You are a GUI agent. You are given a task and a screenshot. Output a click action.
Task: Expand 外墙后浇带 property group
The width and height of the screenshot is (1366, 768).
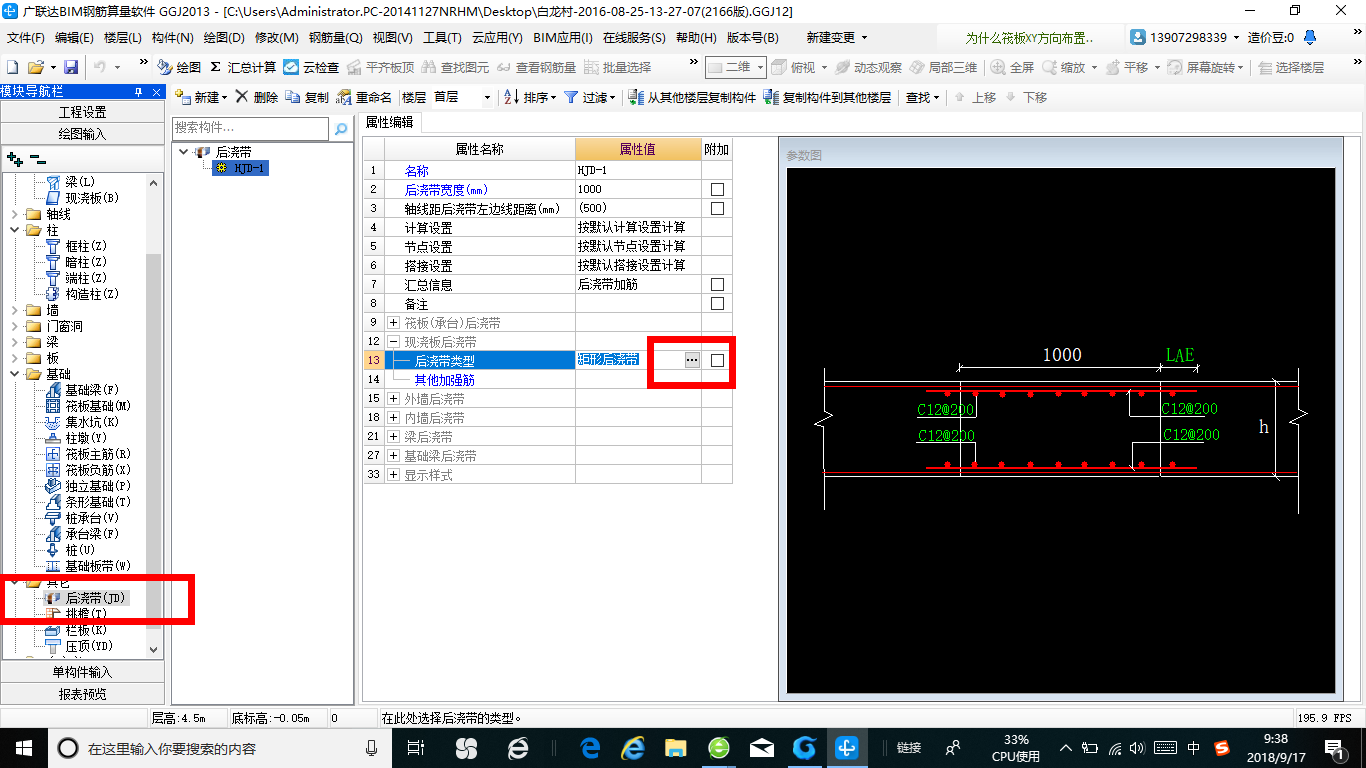(x=393, y=399)
